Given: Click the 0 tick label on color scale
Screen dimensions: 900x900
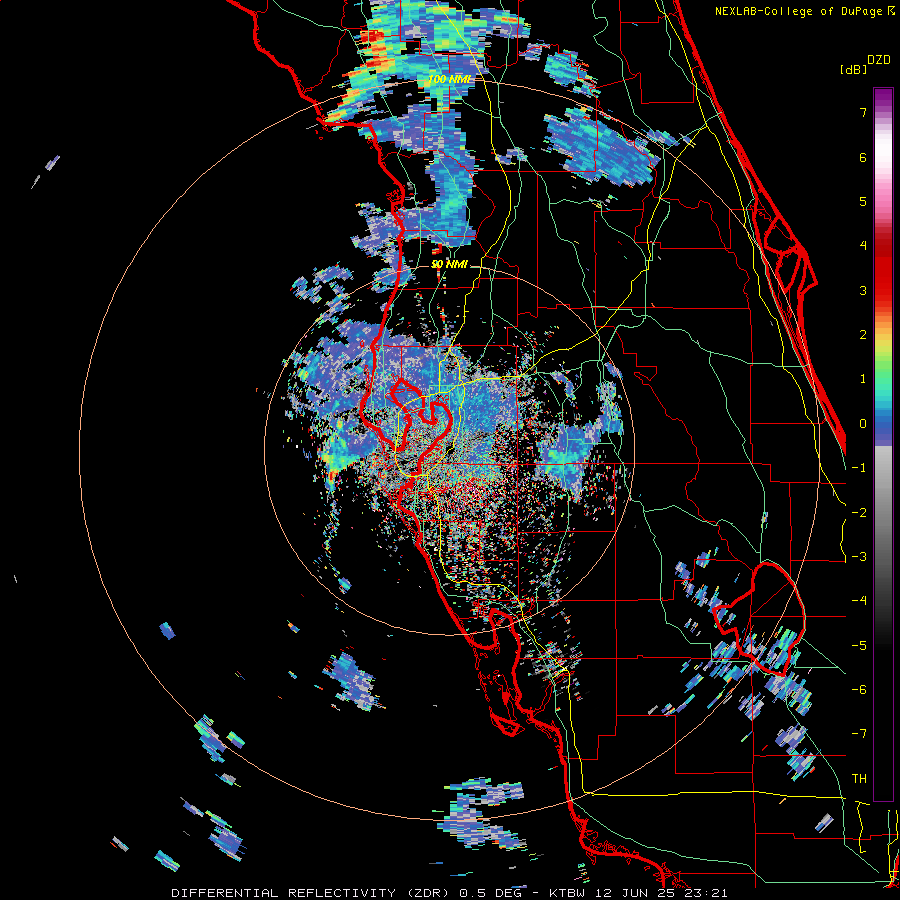Looking at the screenshot, I should pos(863,424).
